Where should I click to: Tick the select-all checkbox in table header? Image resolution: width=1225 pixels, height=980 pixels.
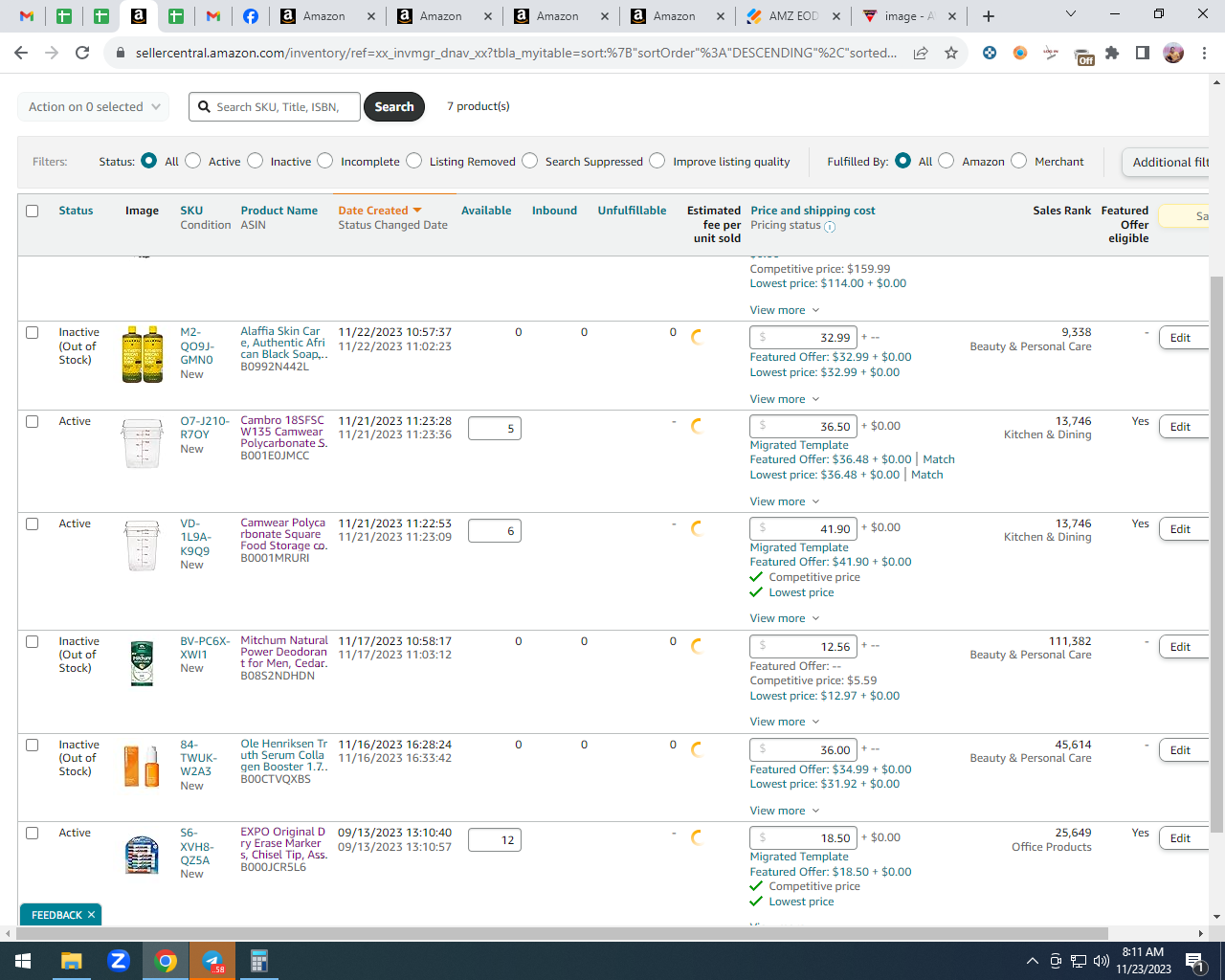tap(33, 211)
